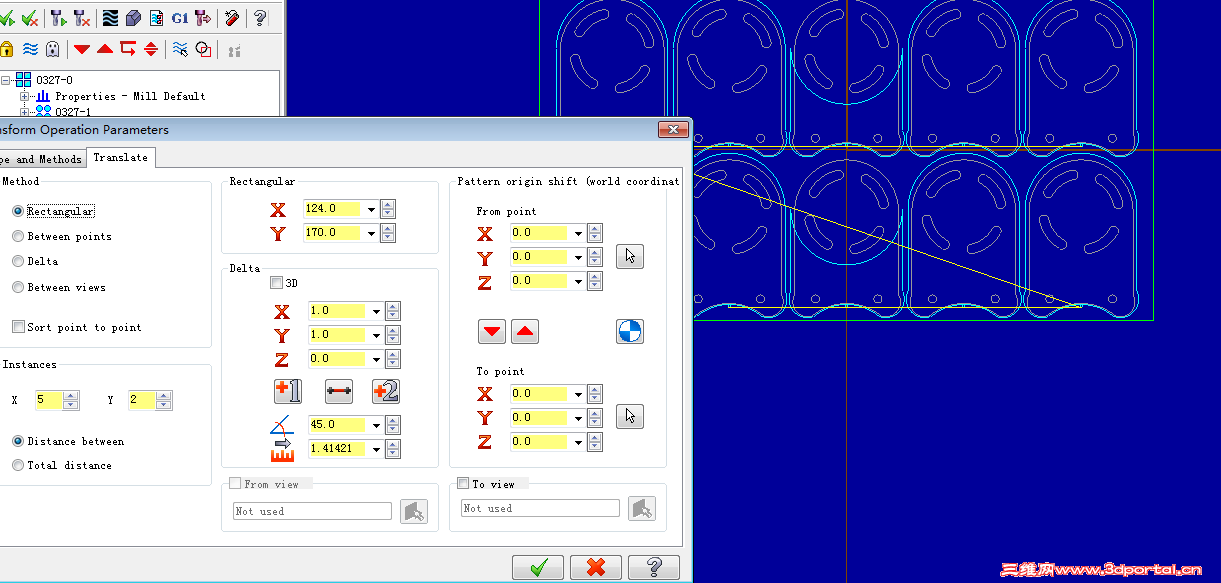Click the tool with red X icon
The image size is (1221, 583).
click(82, 18)
